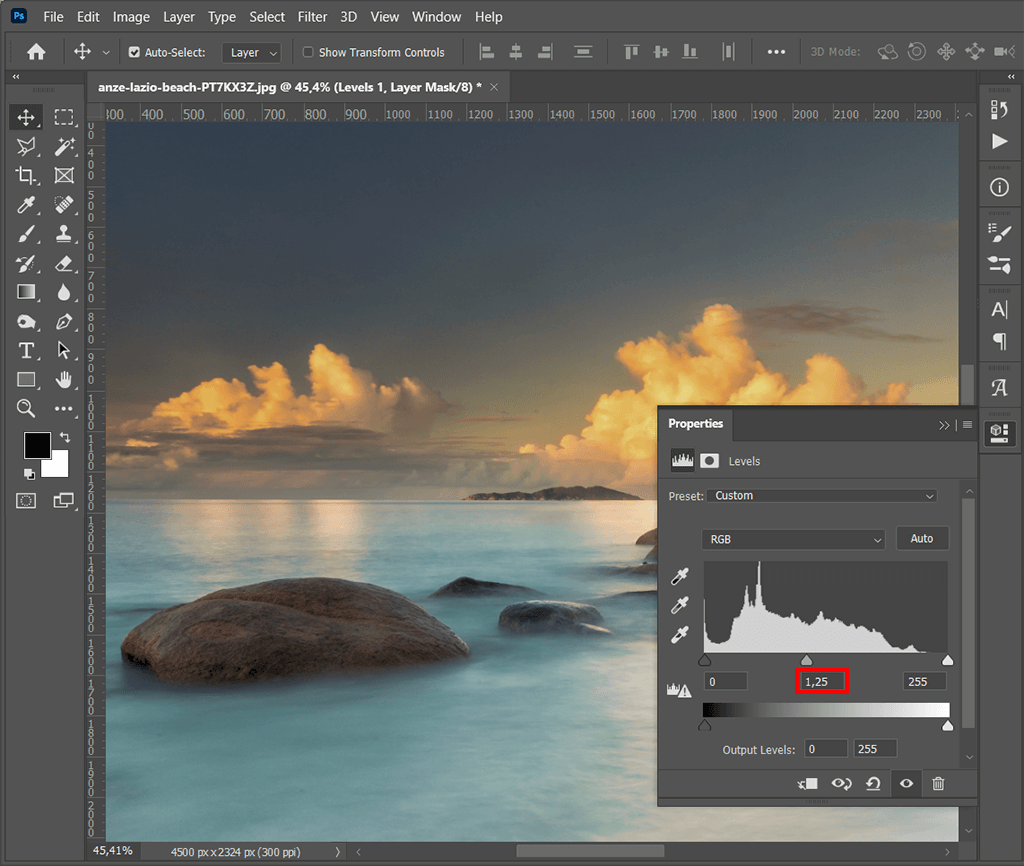
Task: Select the History Brush tool
Action: [26, 263]
